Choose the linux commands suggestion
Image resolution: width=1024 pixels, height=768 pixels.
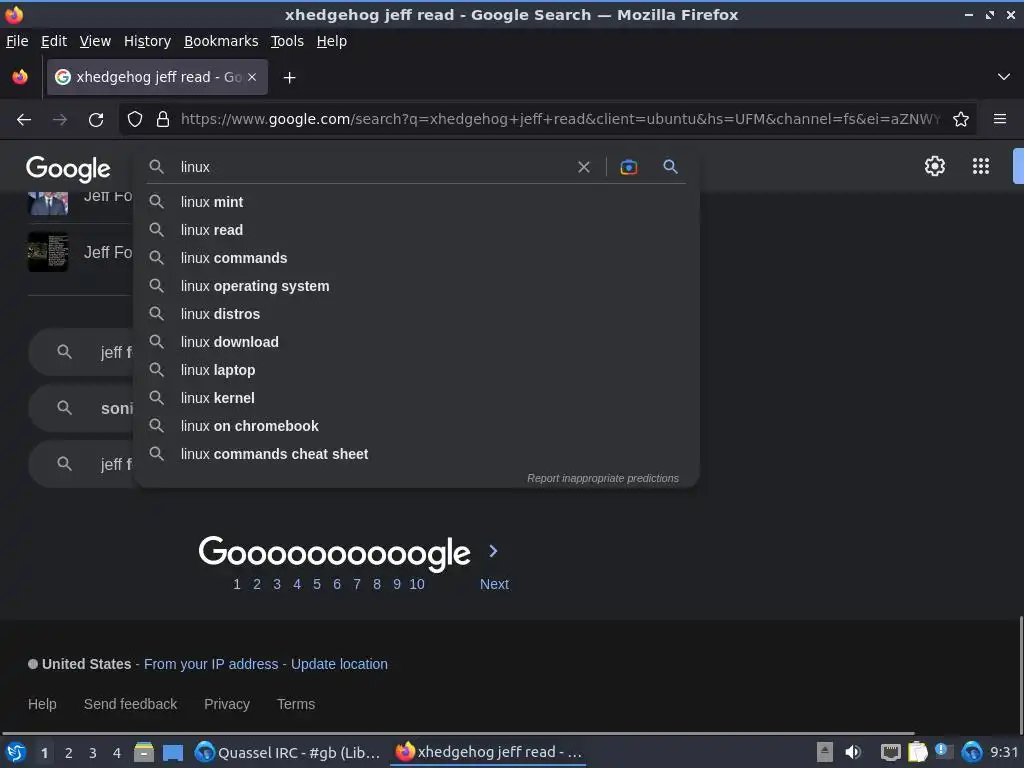[416, 258]
